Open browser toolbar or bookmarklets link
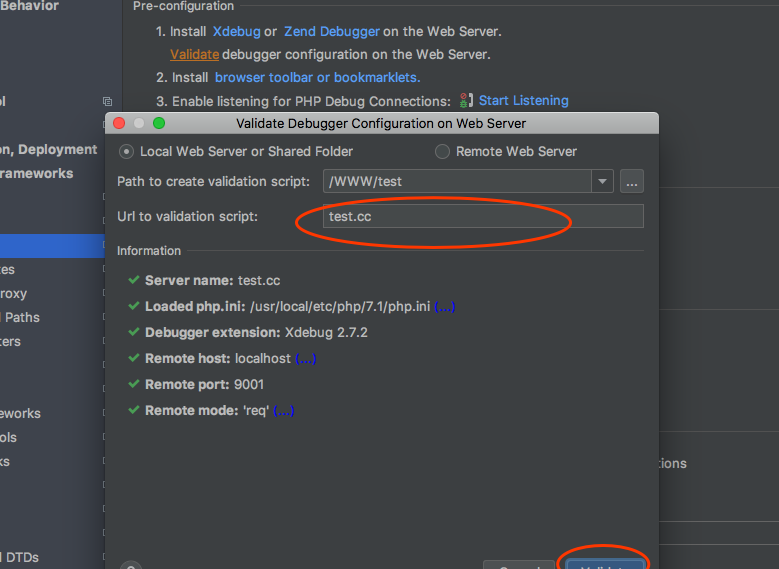Screen dimensions: 779x569 (317, 78)
